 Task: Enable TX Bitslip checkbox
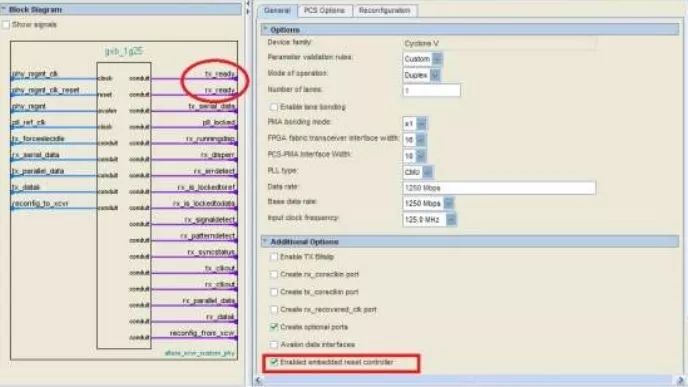click(274, 257)
